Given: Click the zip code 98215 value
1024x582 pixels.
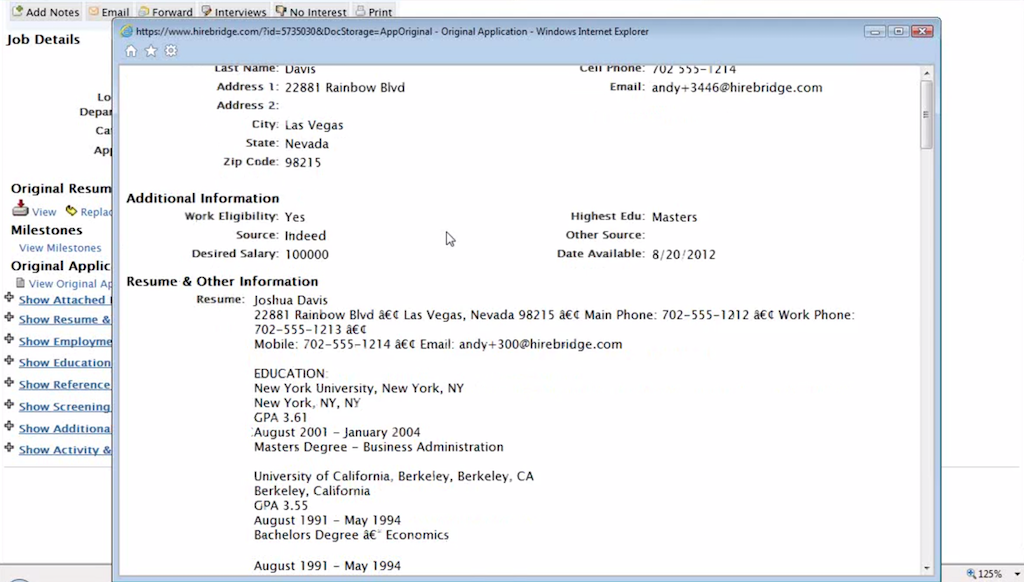Looking at the screenshot, I should point(303,163).
